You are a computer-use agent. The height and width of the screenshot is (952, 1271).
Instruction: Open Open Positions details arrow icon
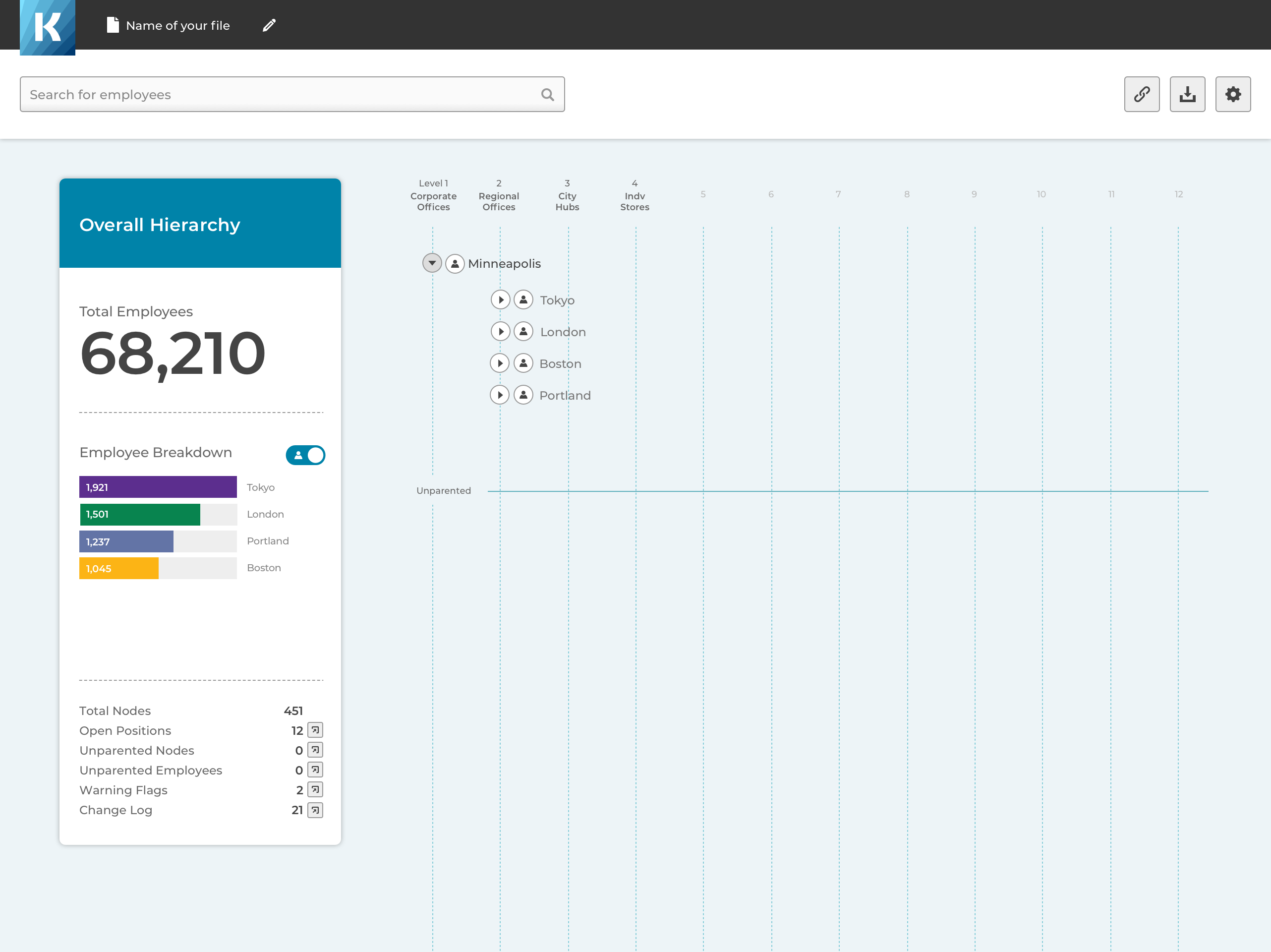[x=315, y=730]
